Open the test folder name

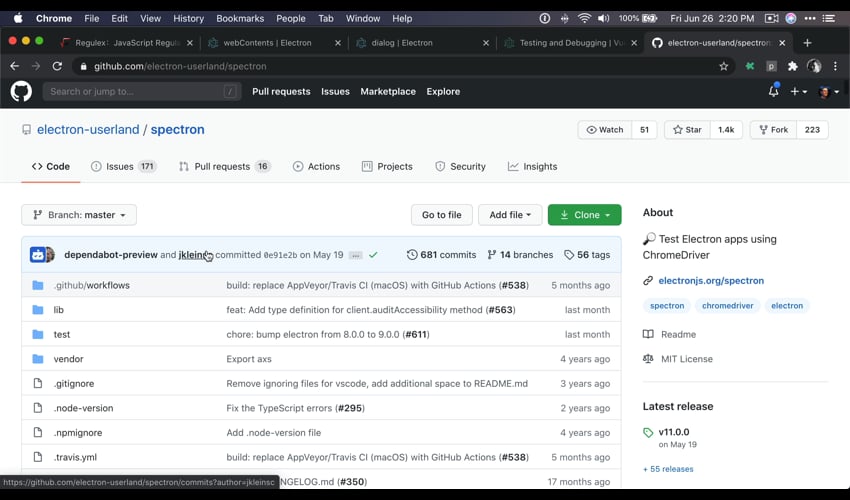[62, 335]
